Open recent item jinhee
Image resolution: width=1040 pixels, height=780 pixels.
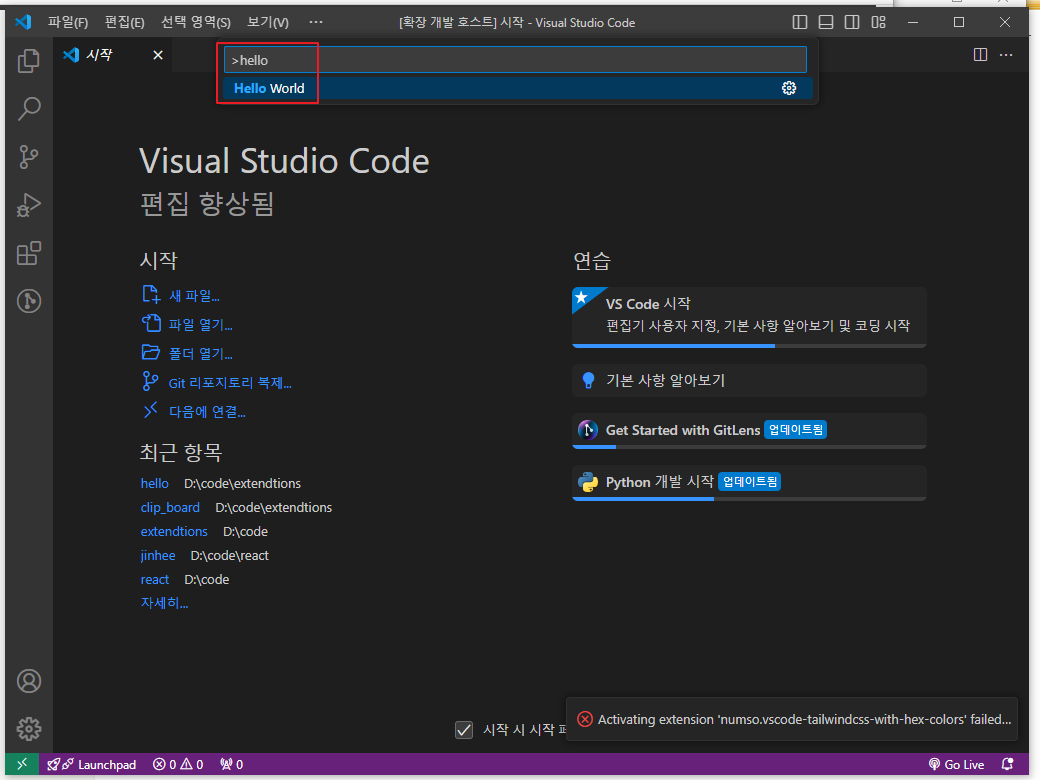pyautogui.click(x=158, y=555)
